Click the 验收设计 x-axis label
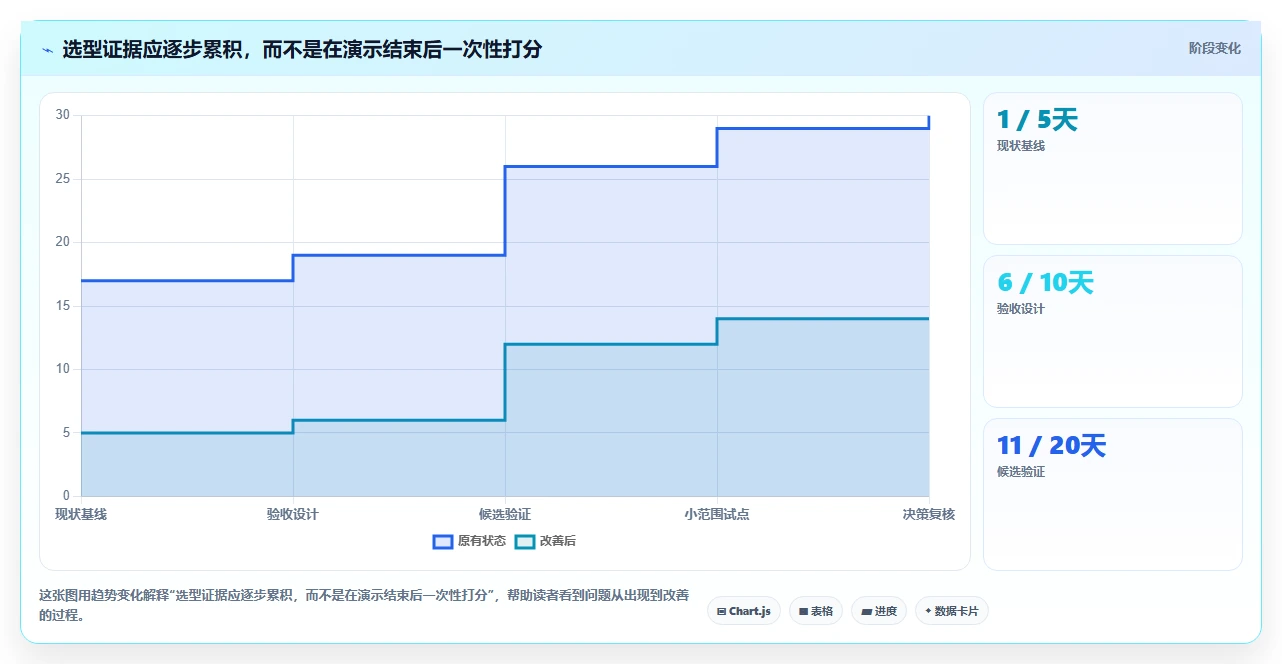This screenshot has width=1282, height=664. pyautogui.click(x=293, y=514)
